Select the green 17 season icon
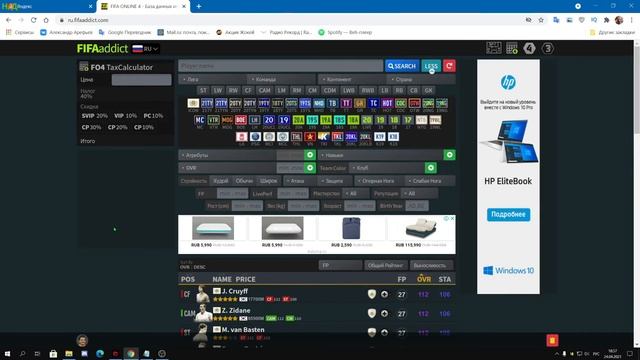640x360 pixels. coord(408,120)
